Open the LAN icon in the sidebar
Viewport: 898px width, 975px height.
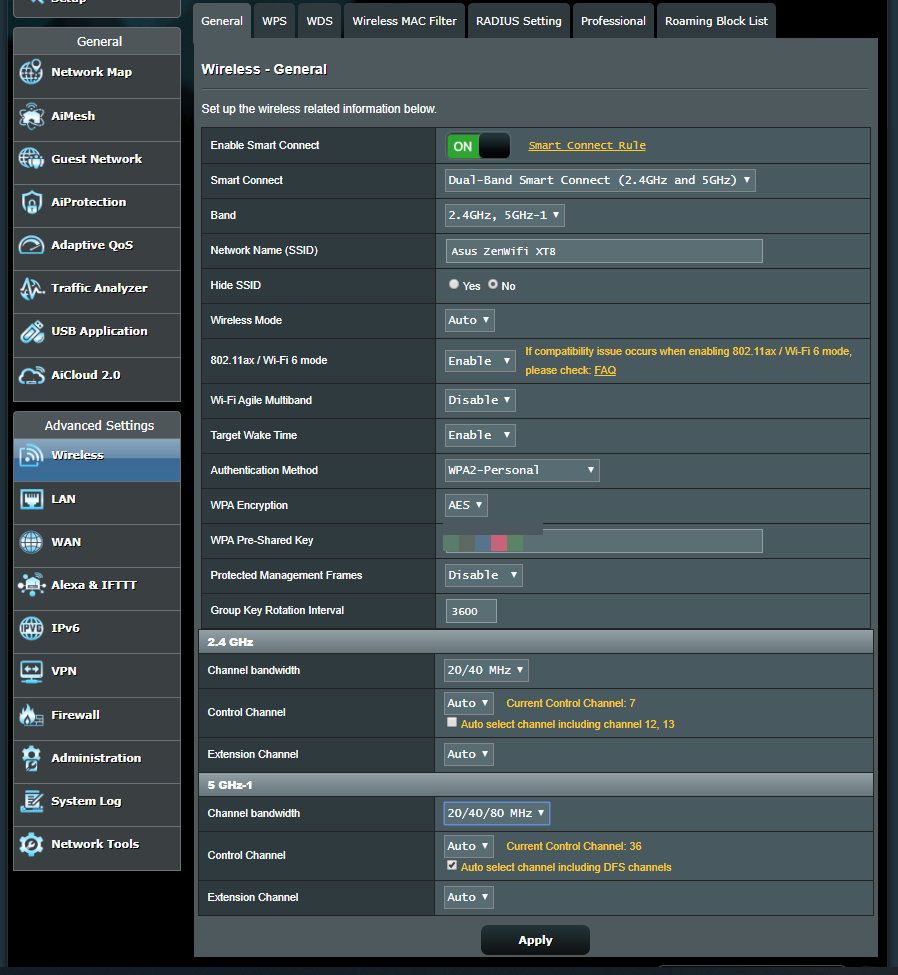coord(31,499)
